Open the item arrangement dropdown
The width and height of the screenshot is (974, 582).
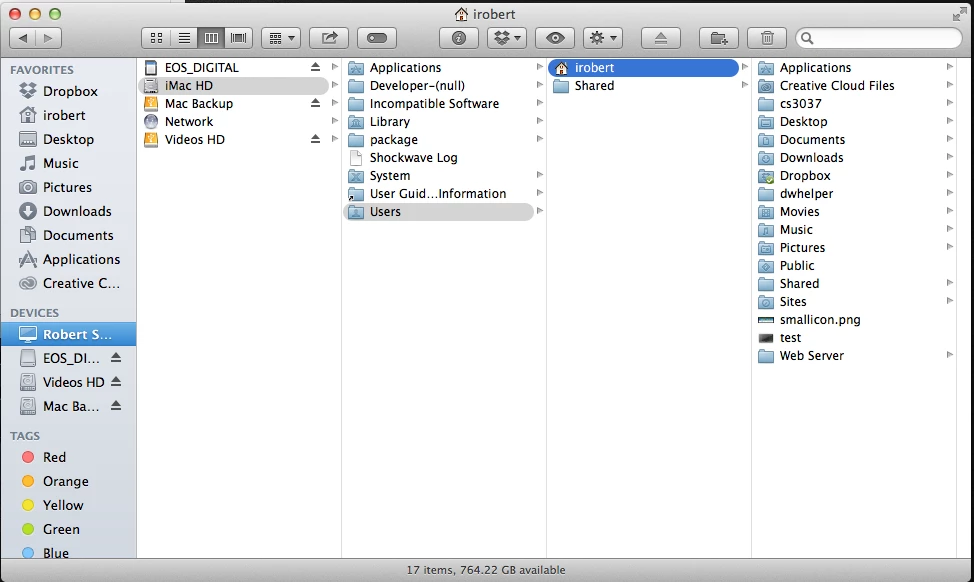pos(281,39)
